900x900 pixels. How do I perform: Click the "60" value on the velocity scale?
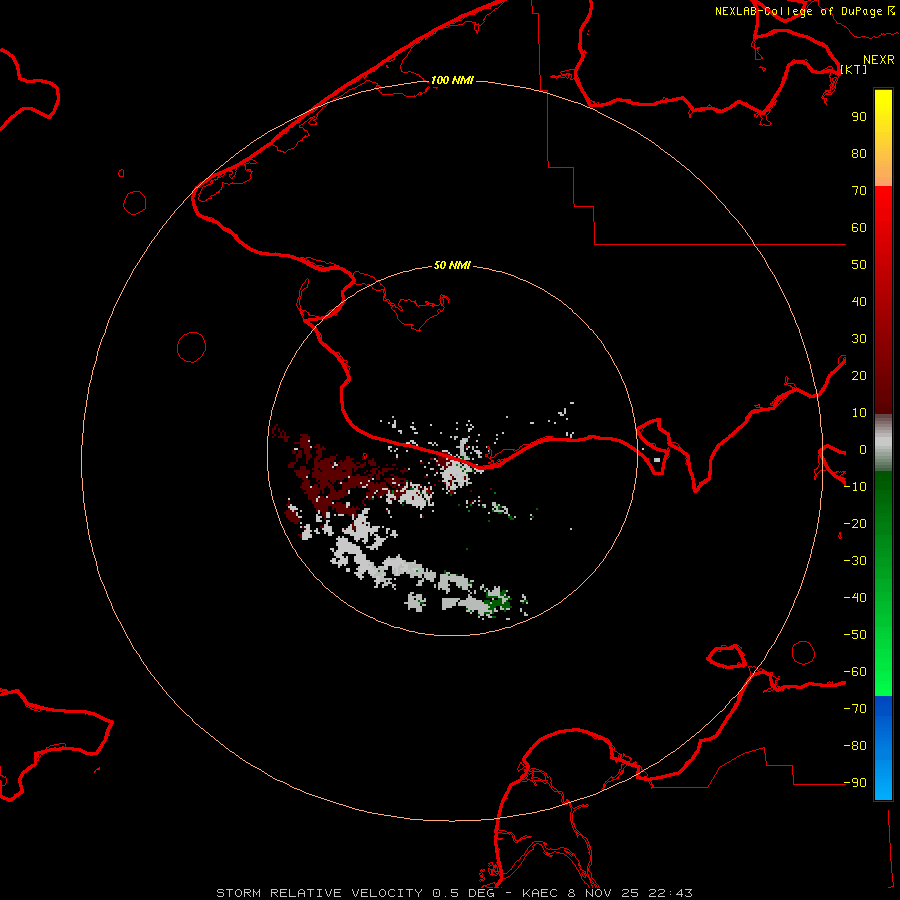(859, 227)
